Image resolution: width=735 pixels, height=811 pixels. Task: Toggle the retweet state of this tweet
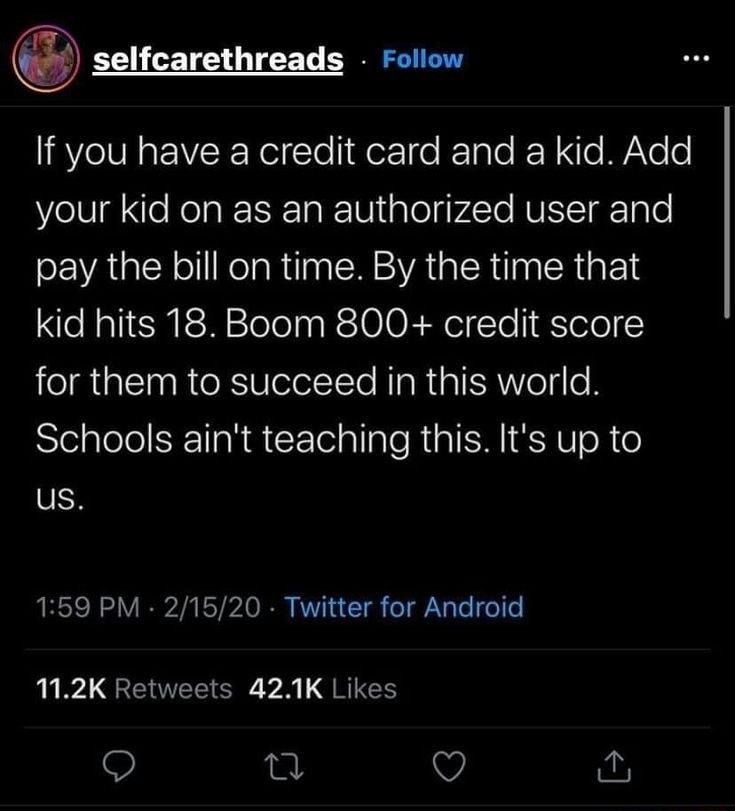click(x=285, y=766)
